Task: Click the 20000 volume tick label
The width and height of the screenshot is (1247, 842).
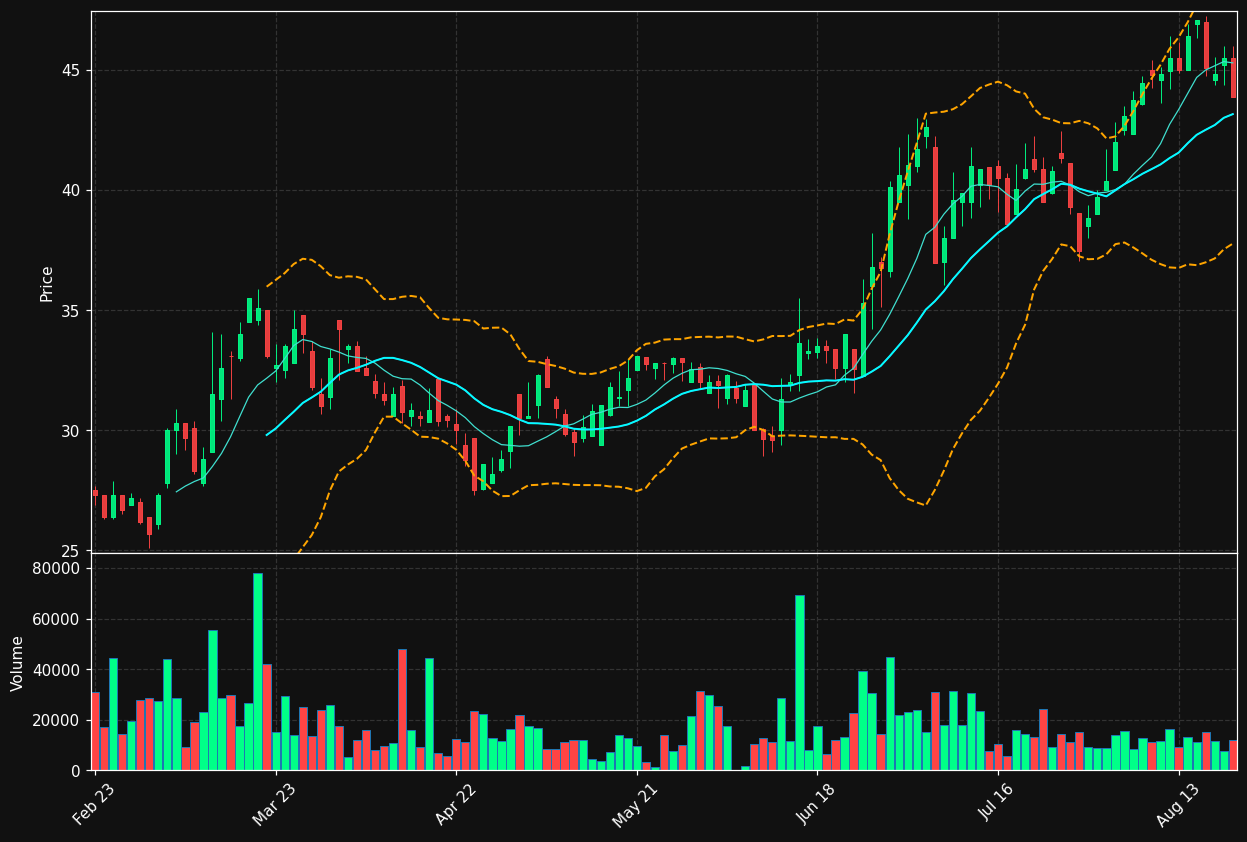Action: [59, 721]
